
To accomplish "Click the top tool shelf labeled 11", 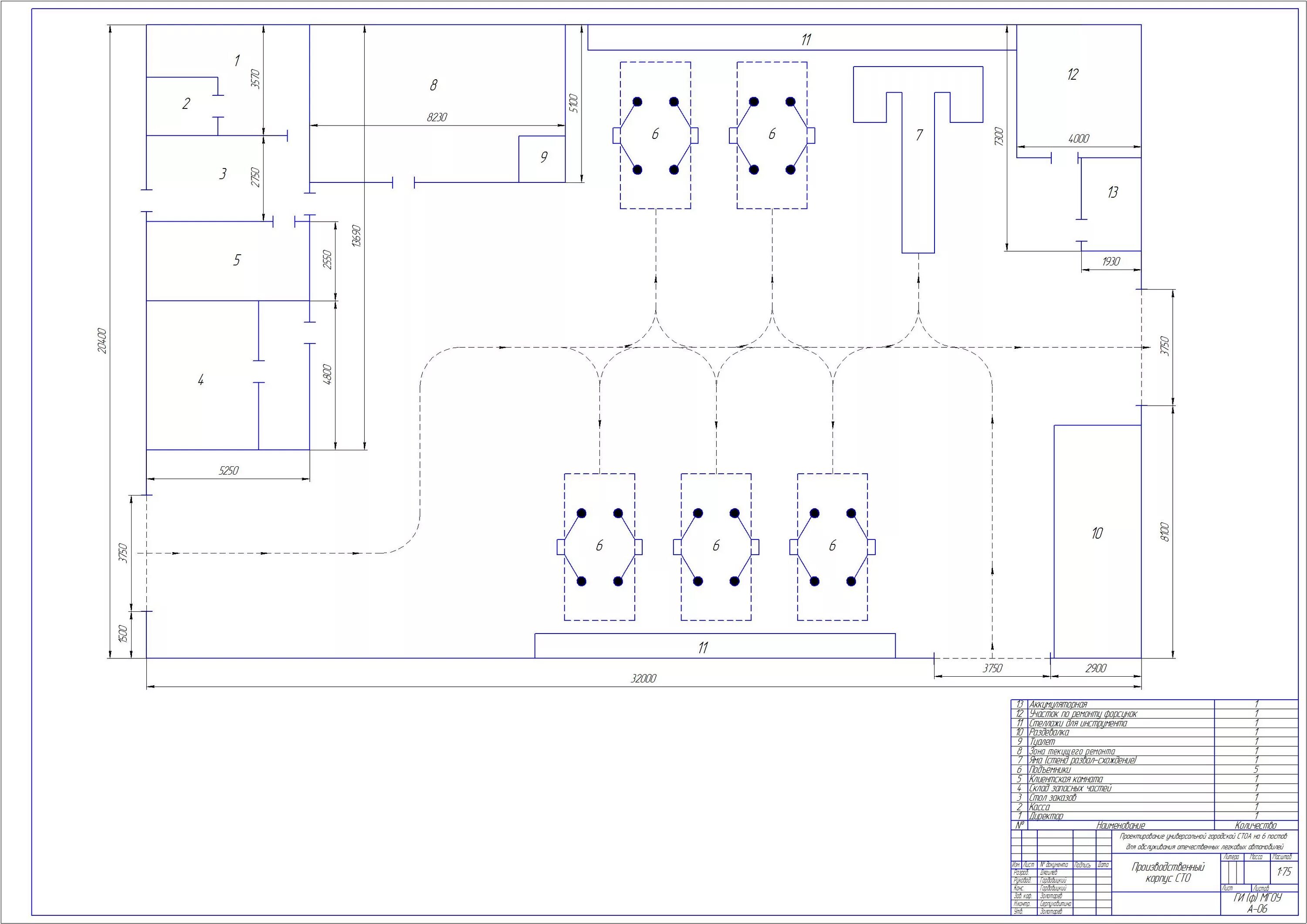I will [x=806, y=40].
